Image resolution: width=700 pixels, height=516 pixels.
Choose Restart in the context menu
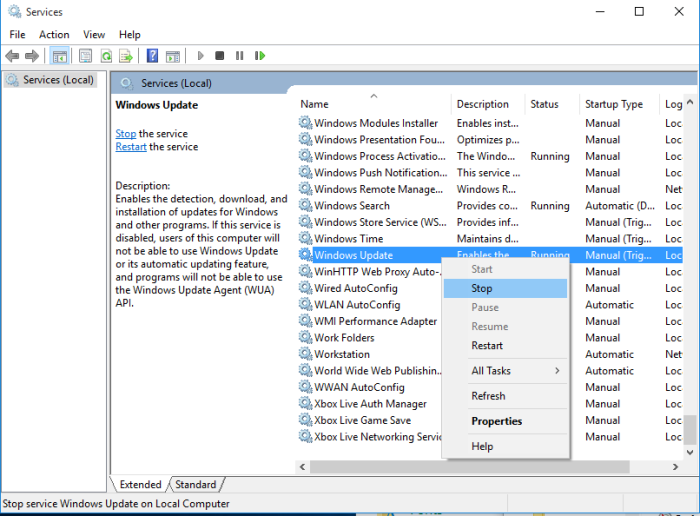[x=505, y=345]
